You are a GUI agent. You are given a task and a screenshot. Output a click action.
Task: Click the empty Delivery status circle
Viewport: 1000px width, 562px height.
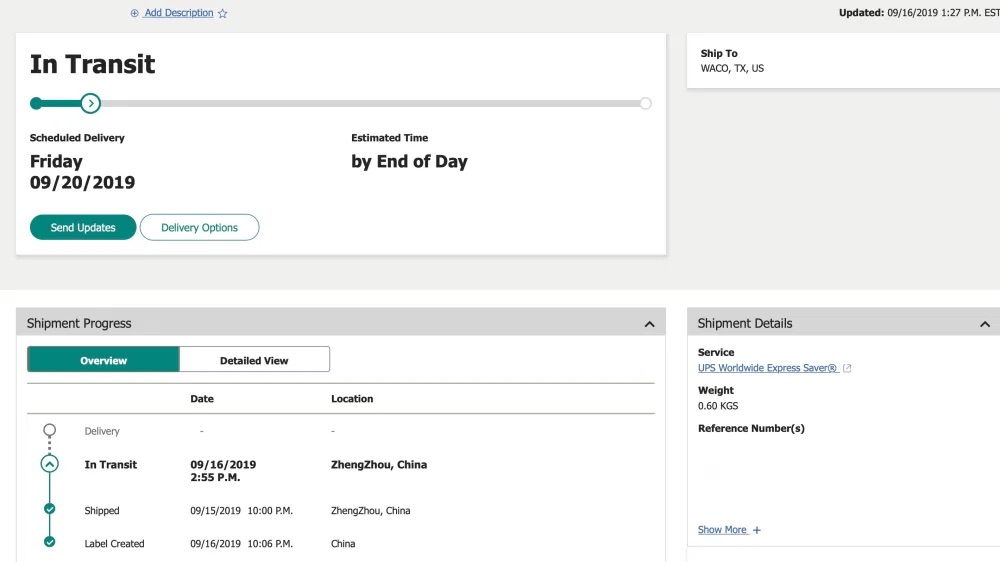pyautogui.click(x=50, y=430)
